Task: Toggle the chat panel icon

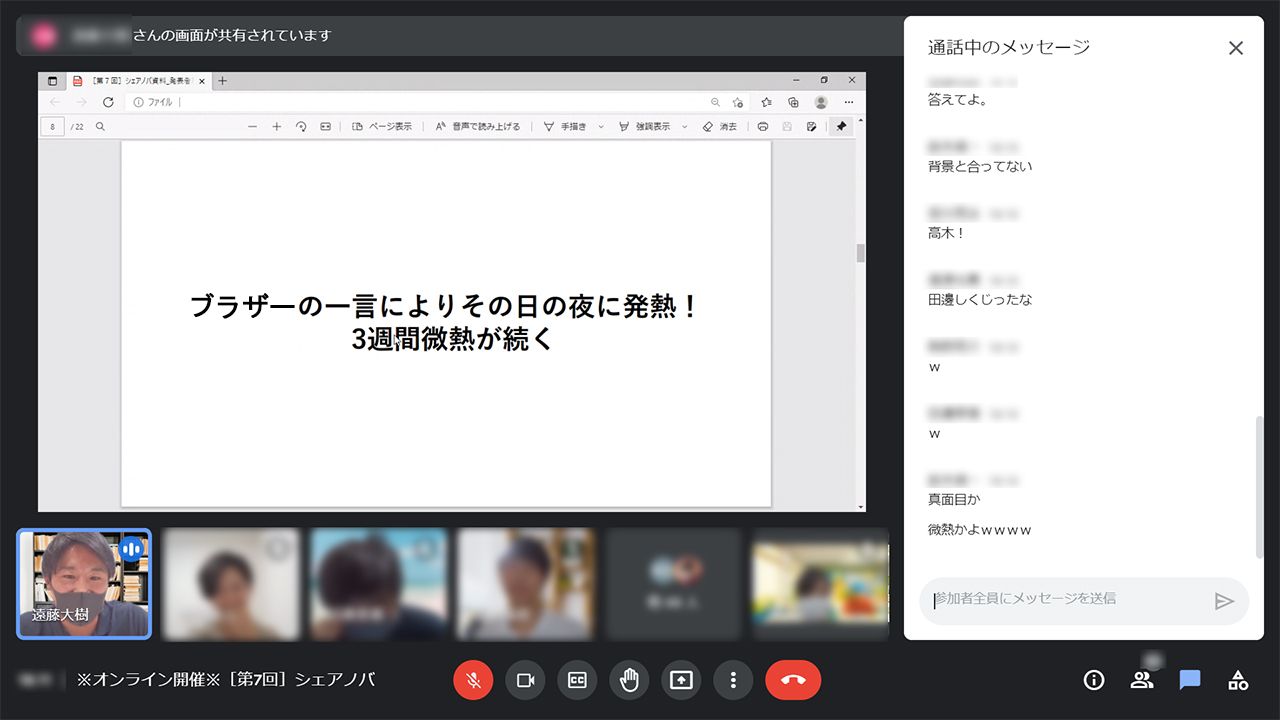Action: (x=1190, y=680)
